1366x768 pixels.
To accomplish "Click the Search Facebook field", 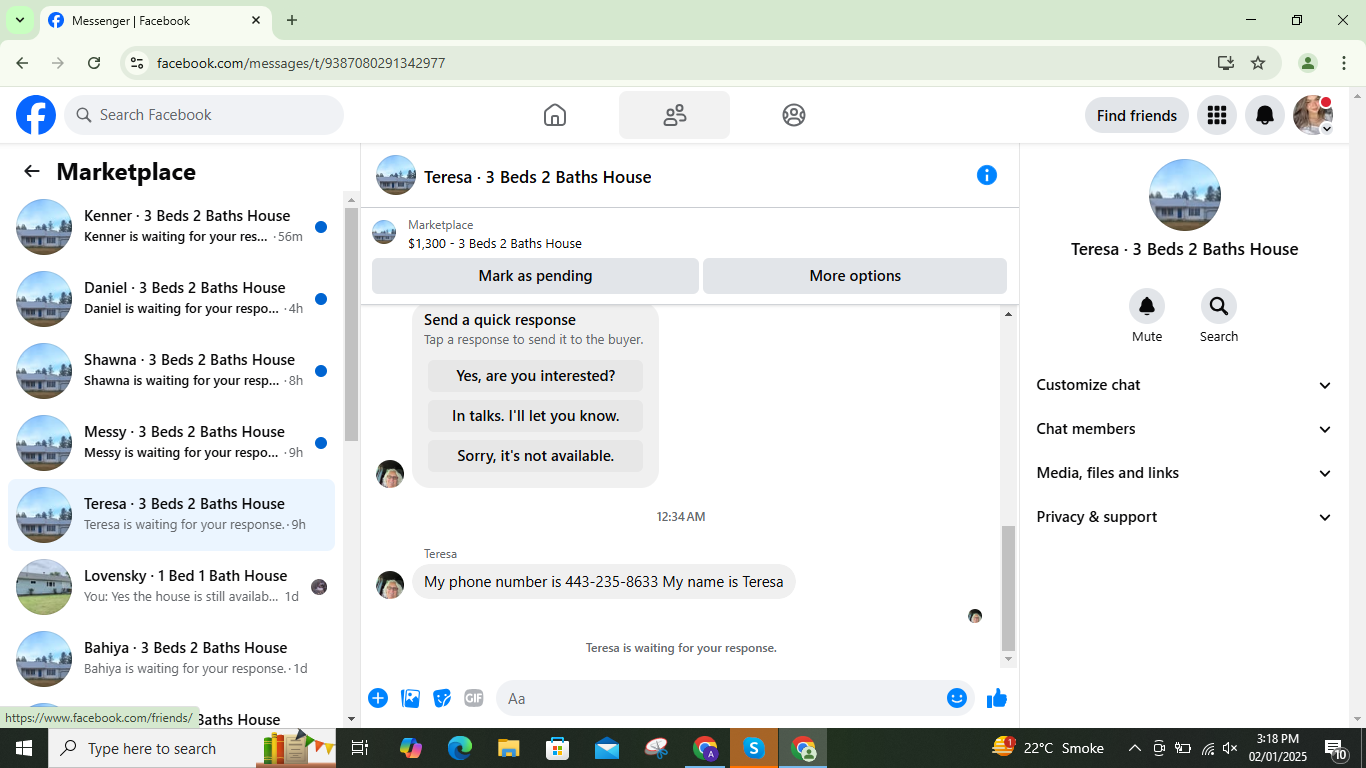I will (x=204, y=115).
